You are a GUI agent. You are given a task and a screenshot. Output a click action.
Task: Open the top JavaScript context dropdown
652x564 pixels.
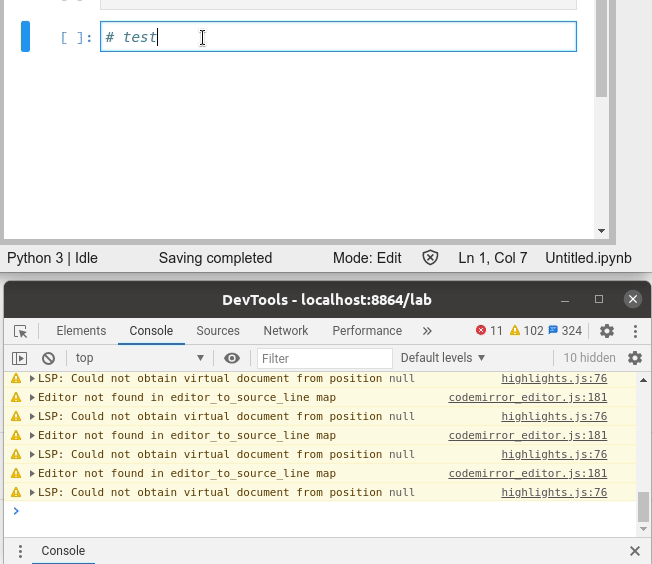(x=140, y=358)
